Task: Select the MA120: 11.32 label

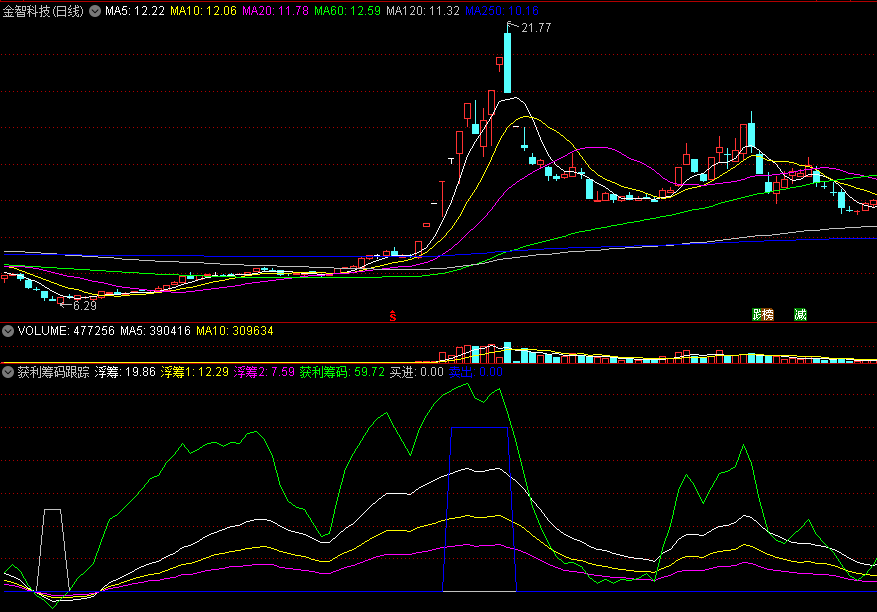Action: click(x=423, y=11)
